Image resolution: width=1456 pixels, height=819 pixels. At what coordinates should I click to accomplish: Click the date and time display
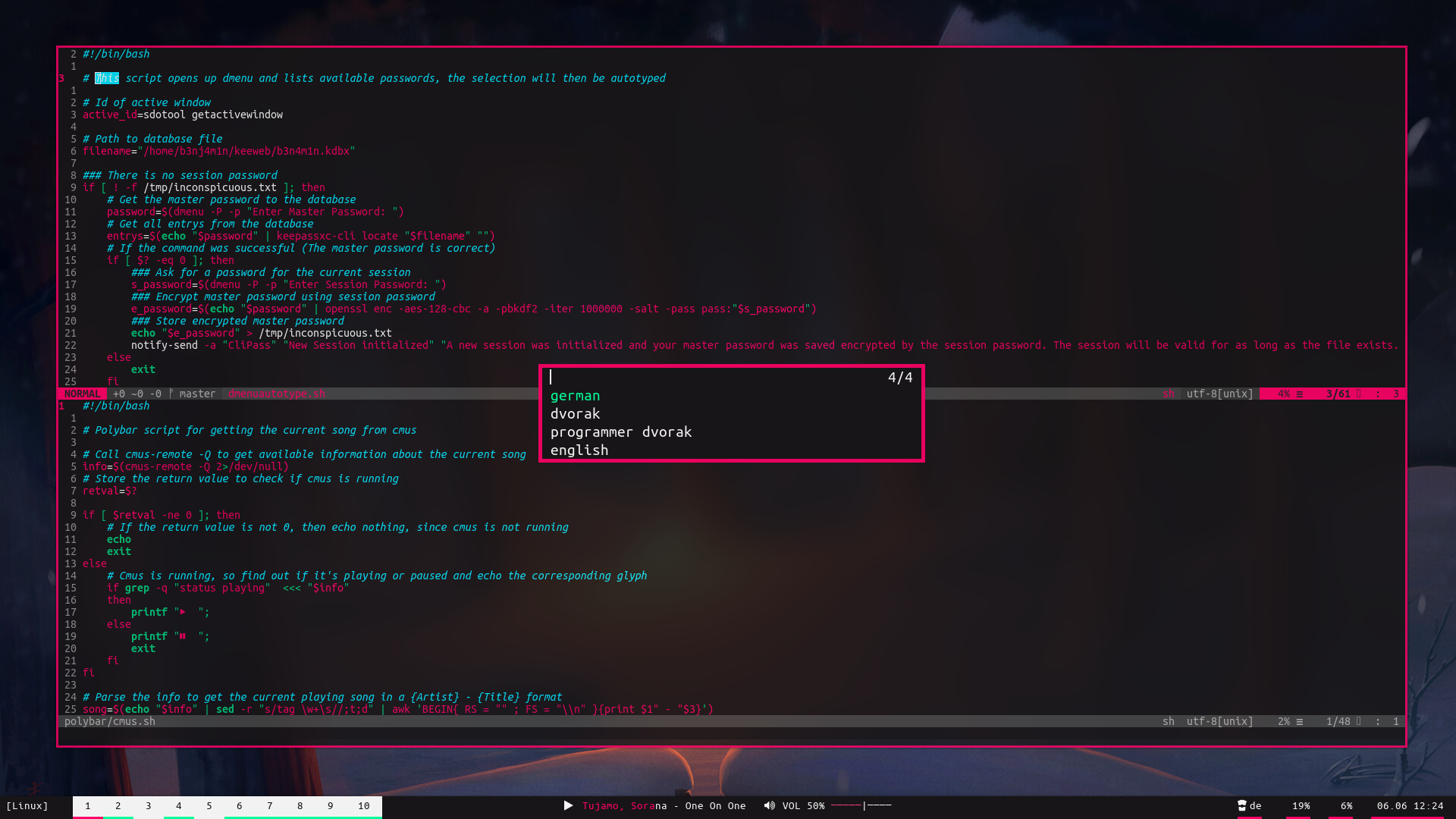coord(1410,805)
